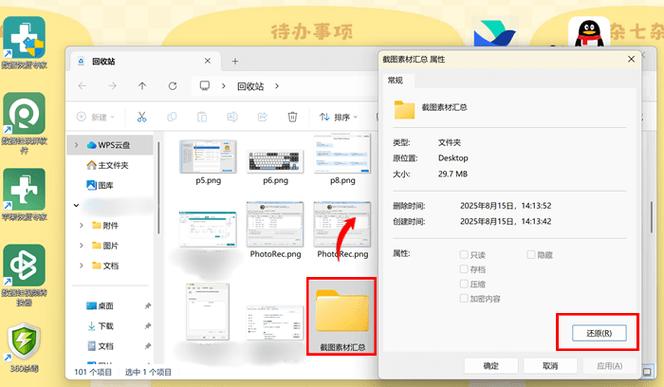Image resolution: width=664 pixels, height=387 pixels.
Task: Check the 压缩 attribute box
Action: (x=464, y=284)
